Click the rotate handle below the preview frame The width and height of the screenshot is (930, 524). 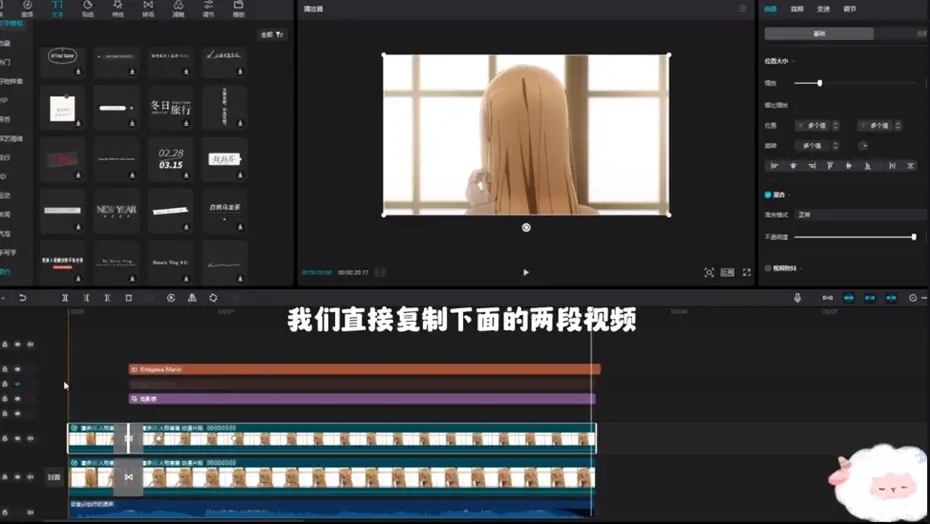click(526, 227)
